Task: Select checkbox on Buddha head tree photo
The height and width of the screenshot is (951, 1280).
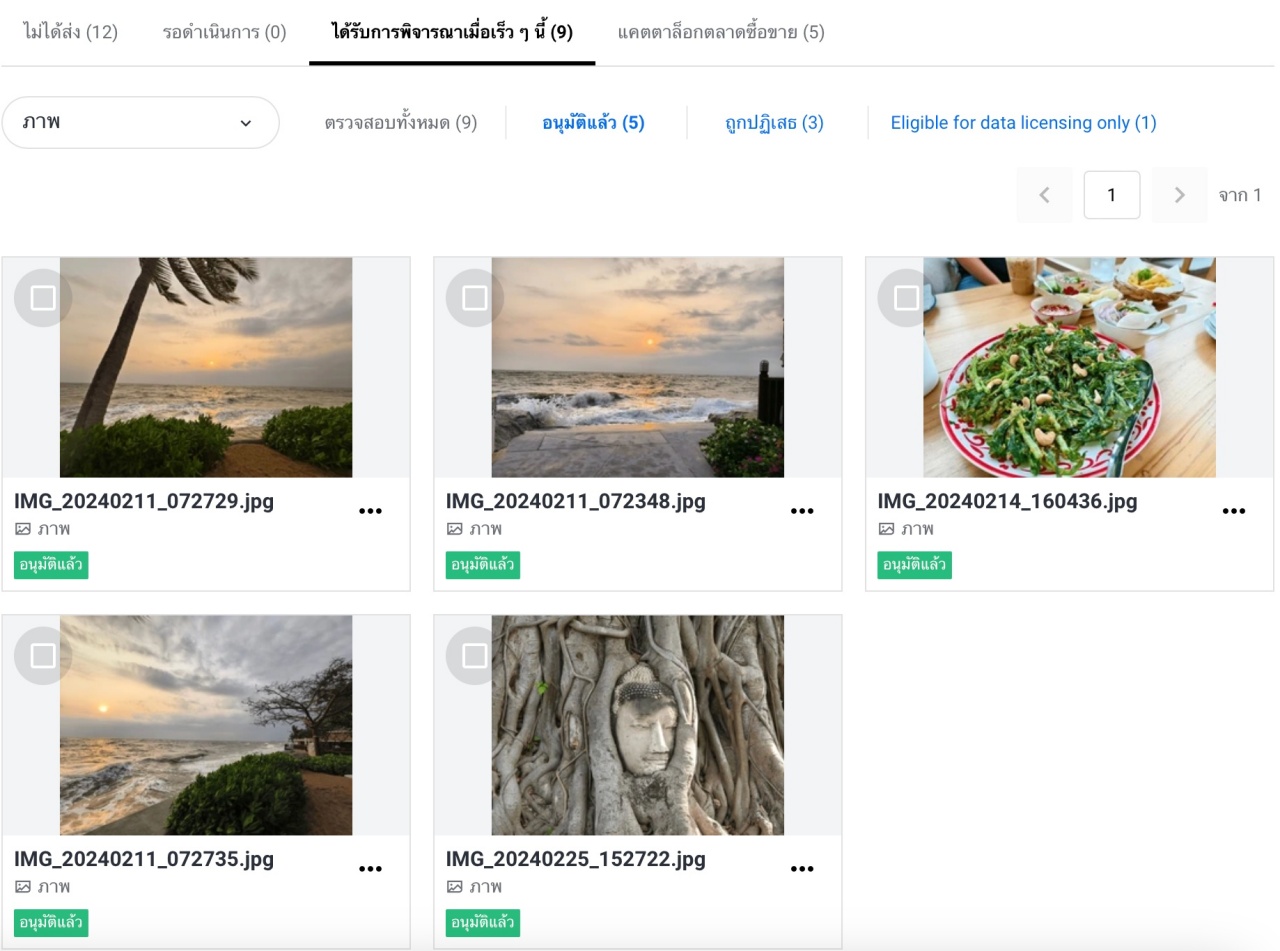Action: tap(475, 656)
